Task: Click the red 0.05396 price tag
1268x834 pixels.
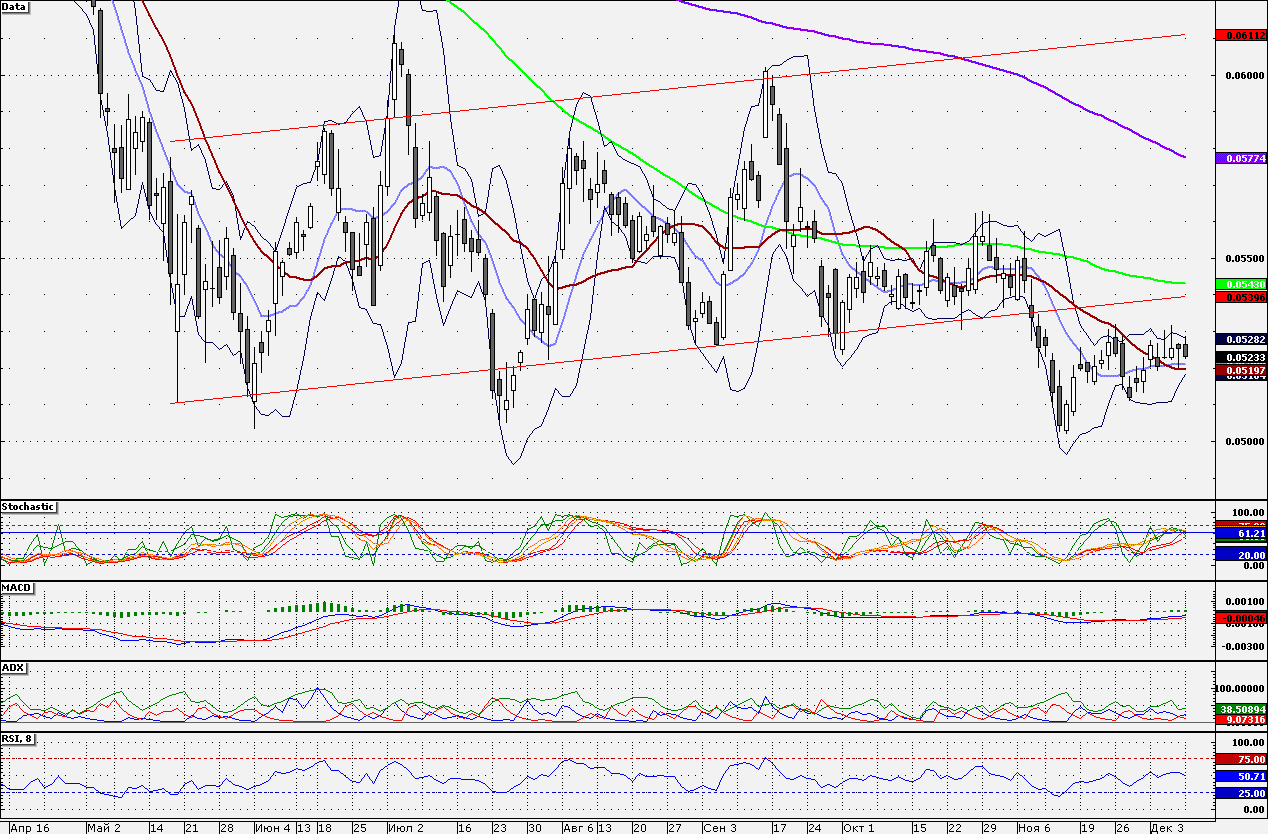Action: 1241,297
